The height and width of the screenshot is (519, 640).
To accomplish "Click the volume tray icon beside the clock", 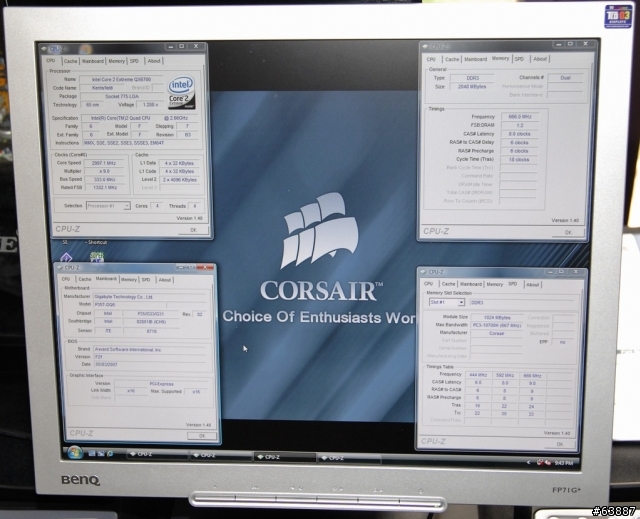I will coord(547,463).
